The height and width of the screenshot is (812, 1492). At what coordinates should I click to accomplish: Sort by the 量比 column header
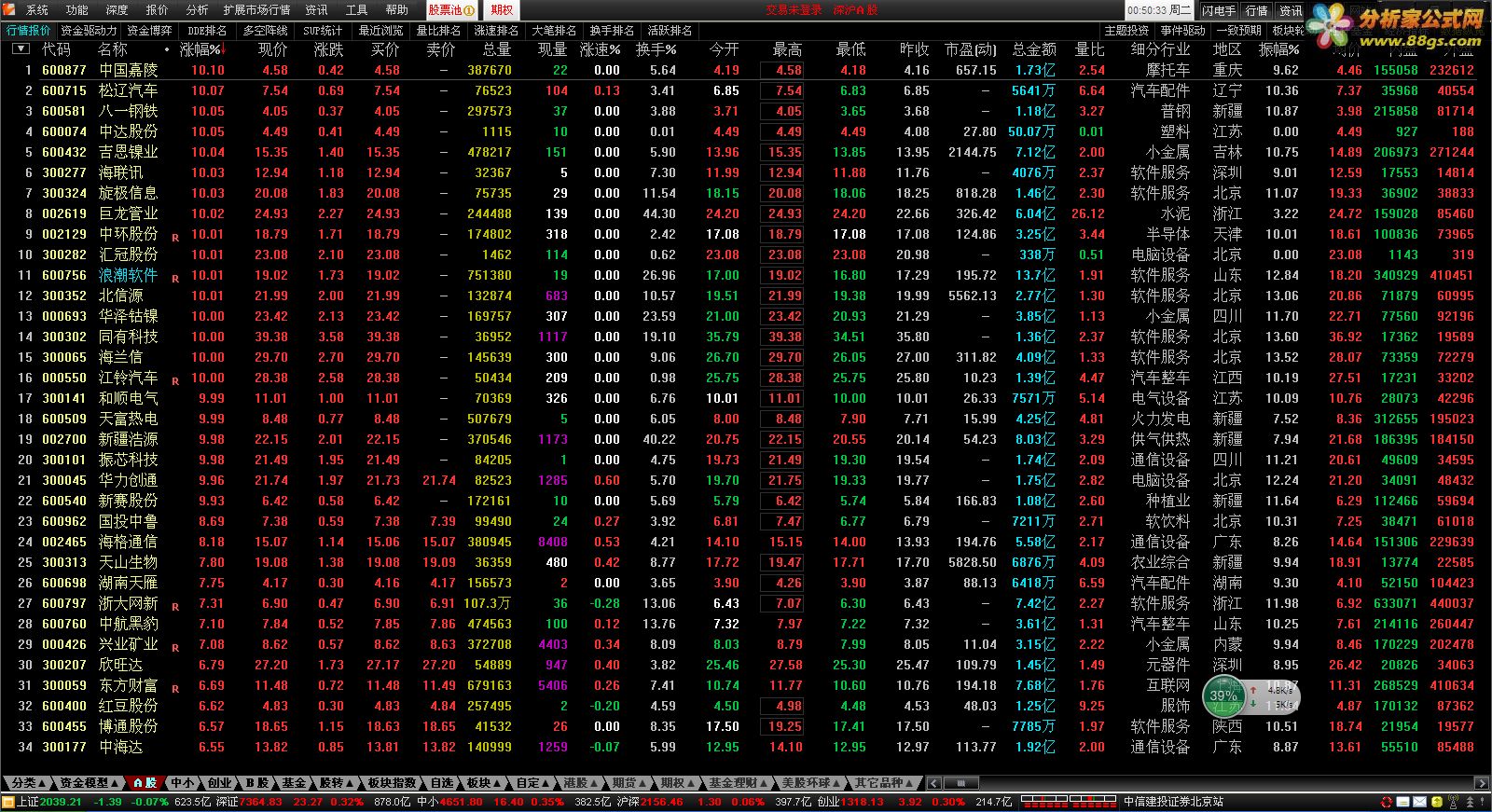pos(1089,49)
